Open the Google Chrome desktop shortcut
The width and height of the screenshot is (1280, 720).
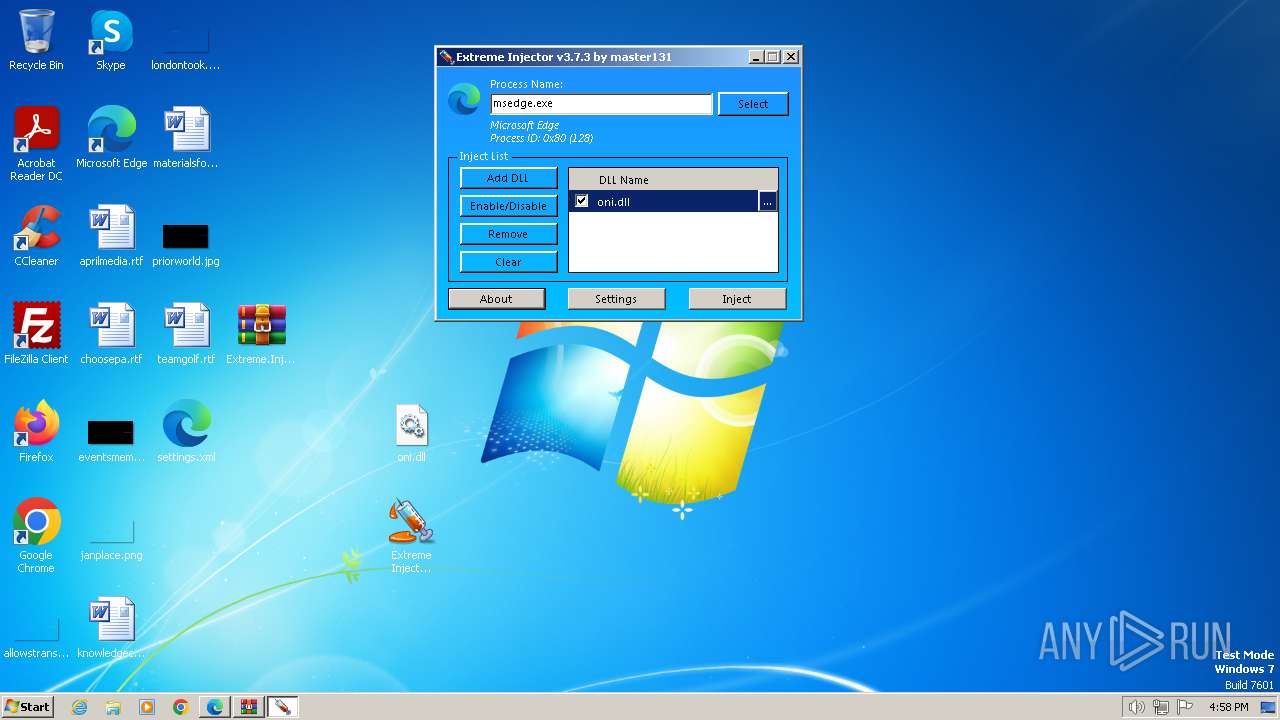tap(36, 536)
